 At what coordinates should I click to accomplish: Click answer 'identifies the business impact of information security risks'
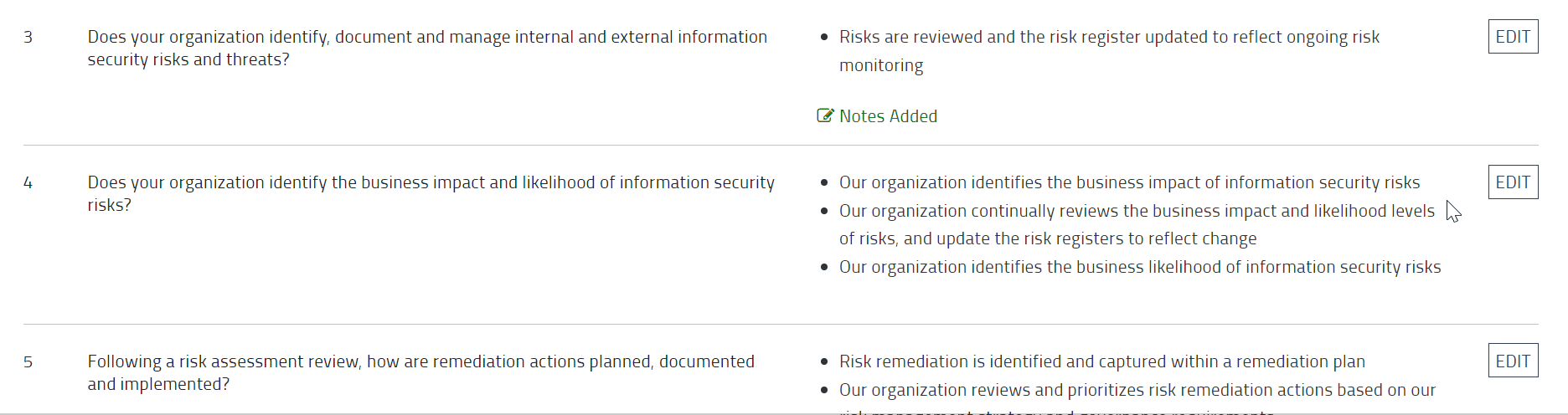[1129, 182]
